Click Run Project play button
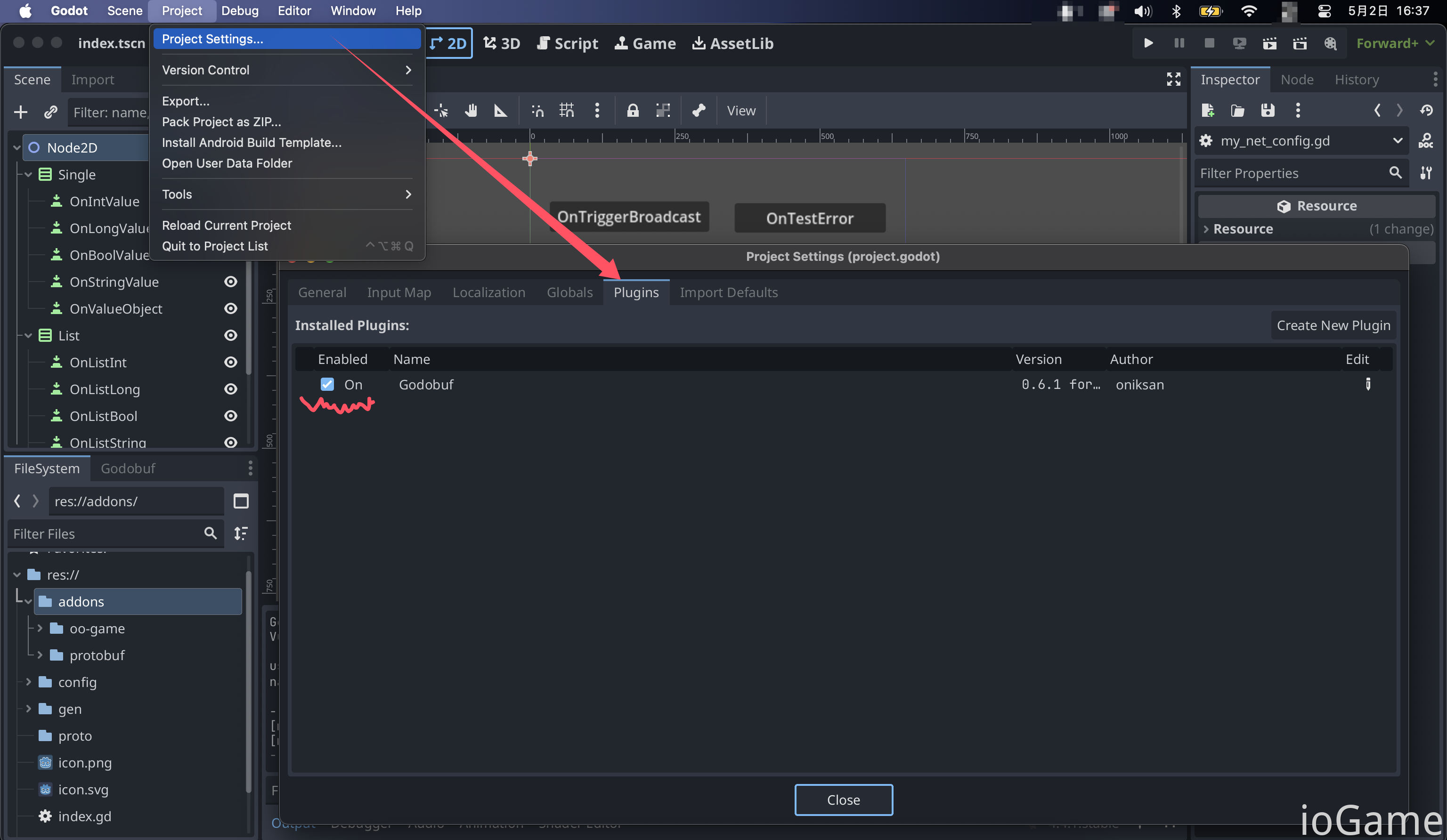The image size is (1447, 840). [1148, 43]
